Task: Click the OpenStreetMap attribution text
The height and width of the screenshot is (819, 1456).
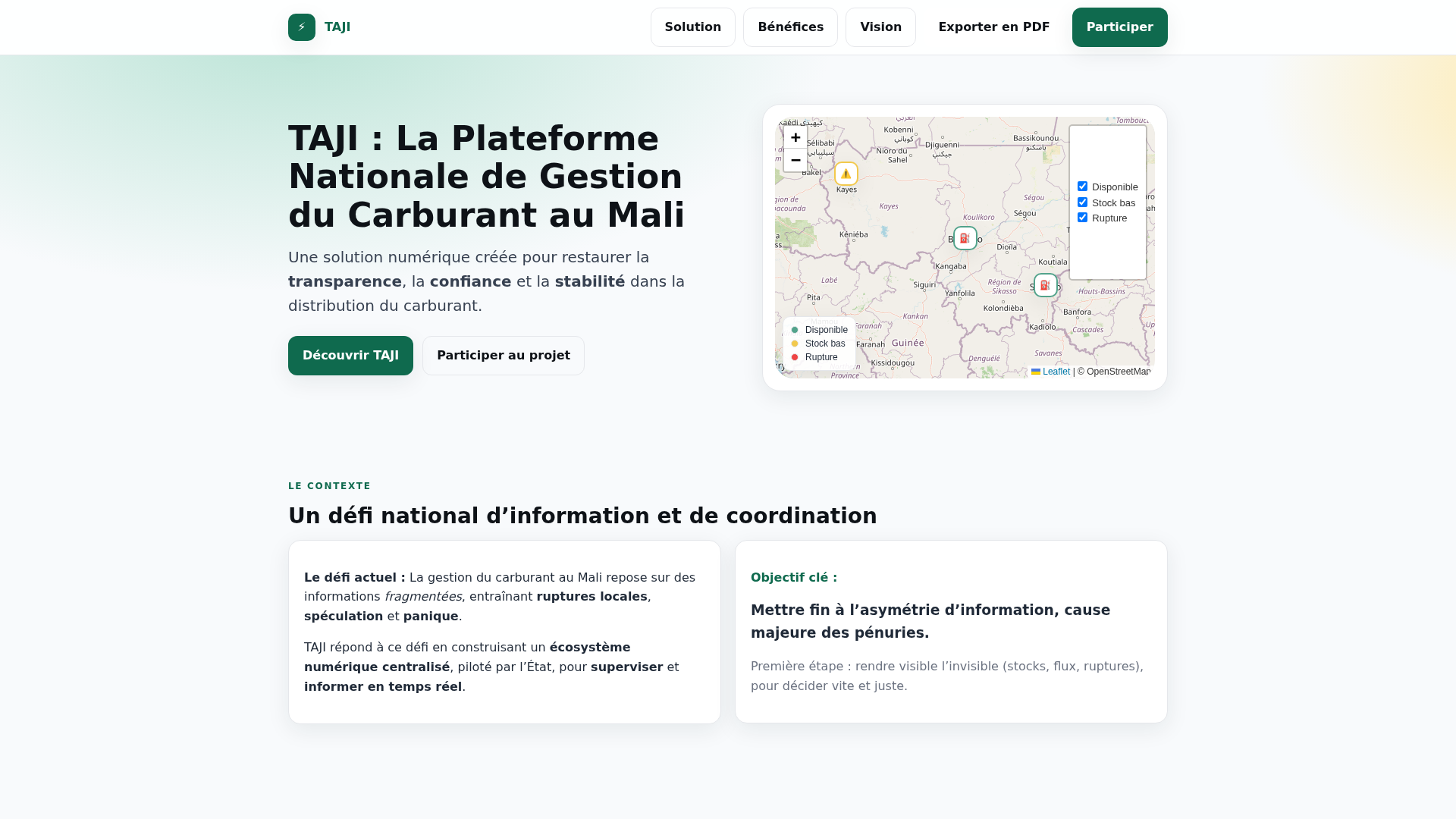Action: click(x=1119, y=372)
